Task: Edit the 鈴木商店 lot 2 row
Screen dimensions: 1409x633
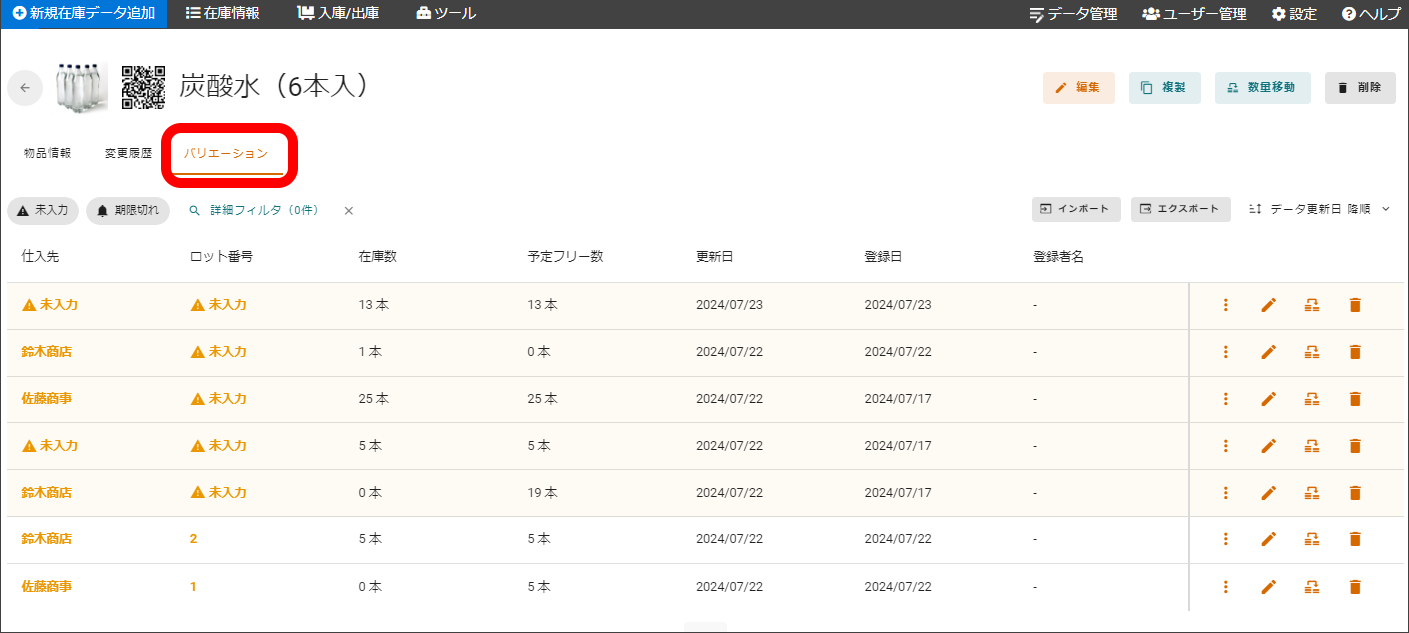Action: pyautogui.click(x=1269, y=539)
